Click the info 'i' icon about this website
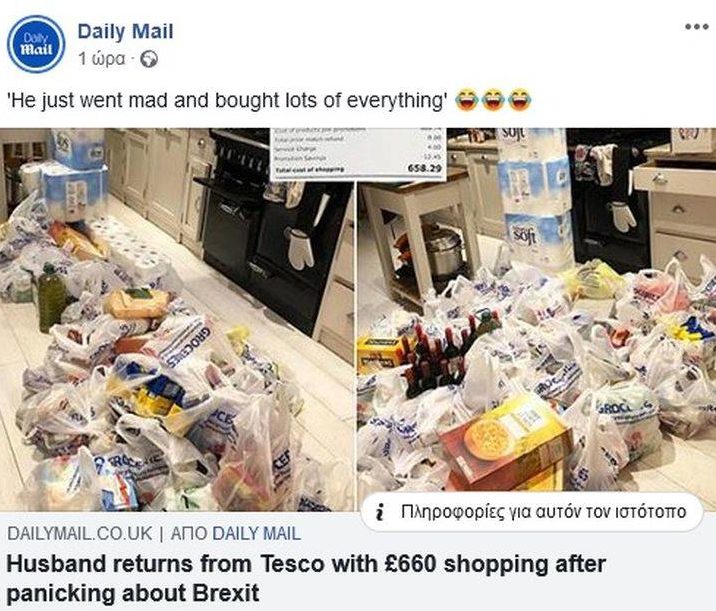716x611 pixels. click(x=379, y=512)
